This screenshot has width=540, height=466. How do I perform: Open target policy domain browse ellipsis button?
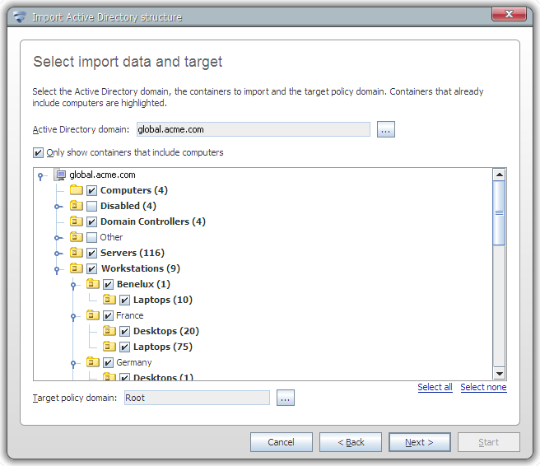(x=285, y=398)
